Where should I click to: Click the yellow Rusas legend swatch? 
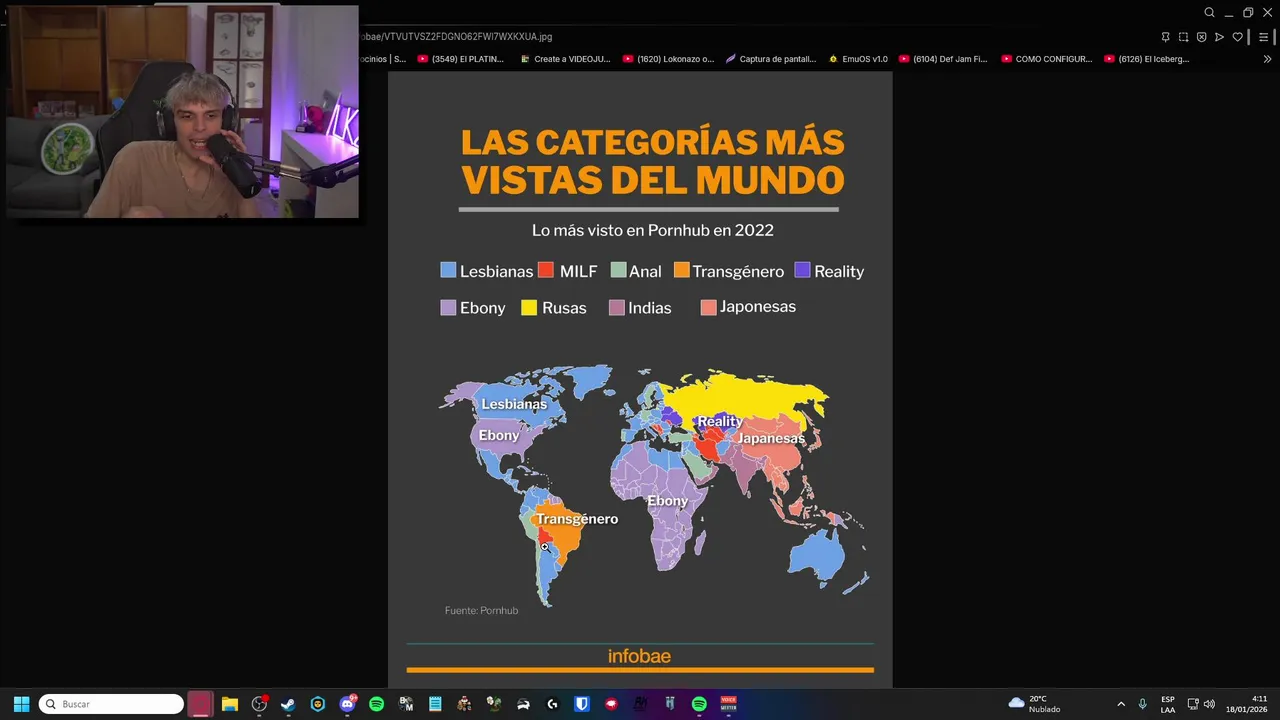tap(529, 307)
